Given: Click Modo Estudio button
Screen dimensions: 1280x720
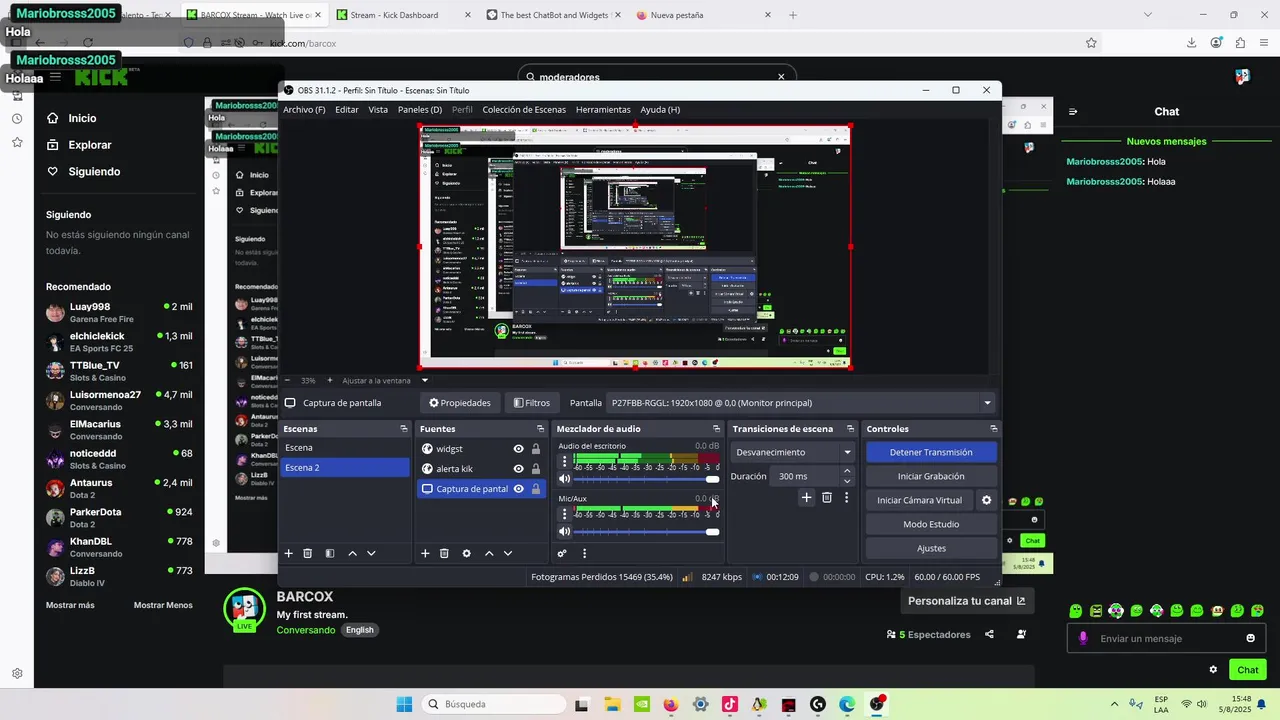Looking at the screenshot, I should [931, 524].
